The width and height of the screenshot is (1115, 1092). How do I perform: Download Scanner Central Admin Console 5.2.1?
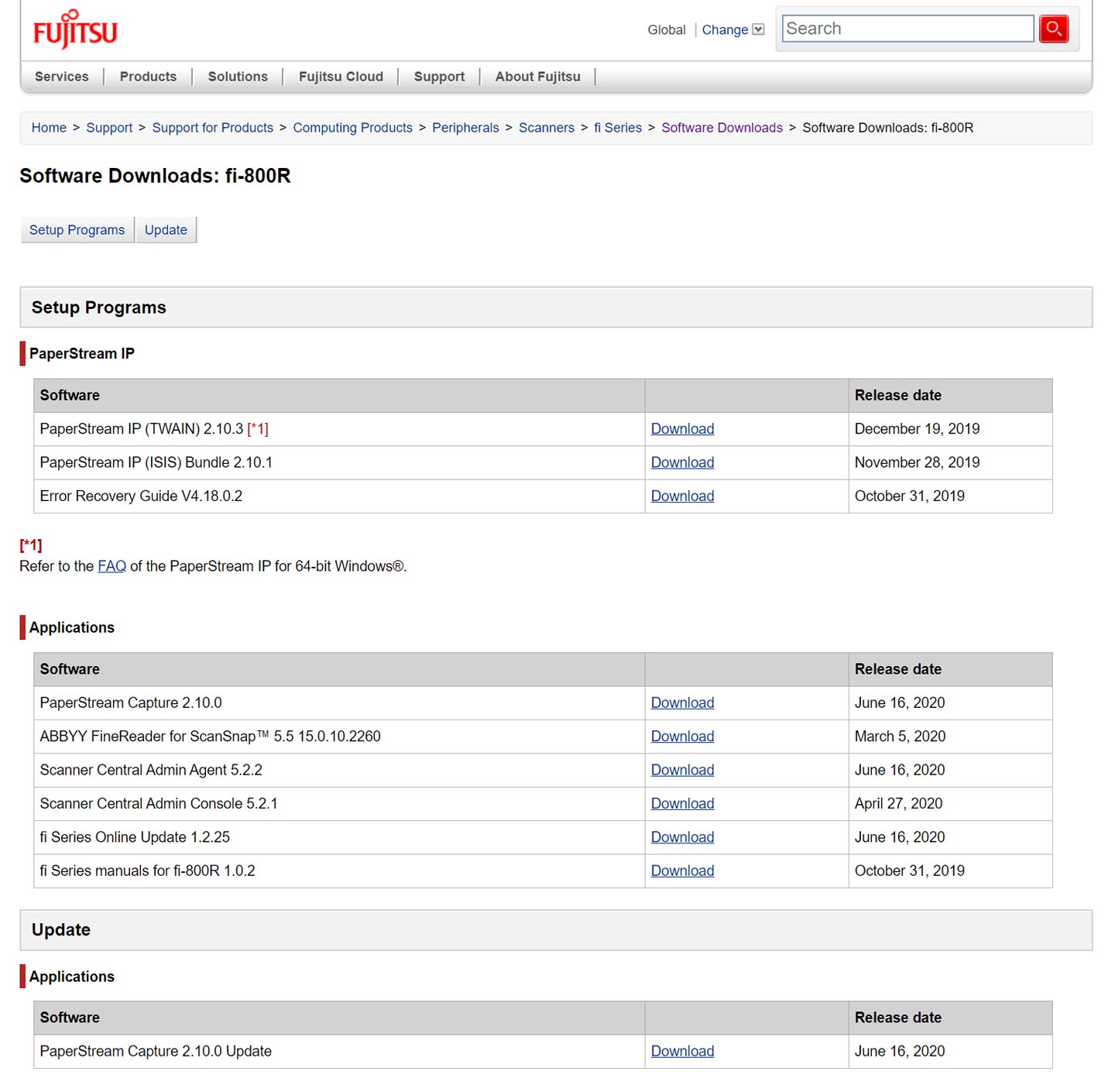pos(682,804)
